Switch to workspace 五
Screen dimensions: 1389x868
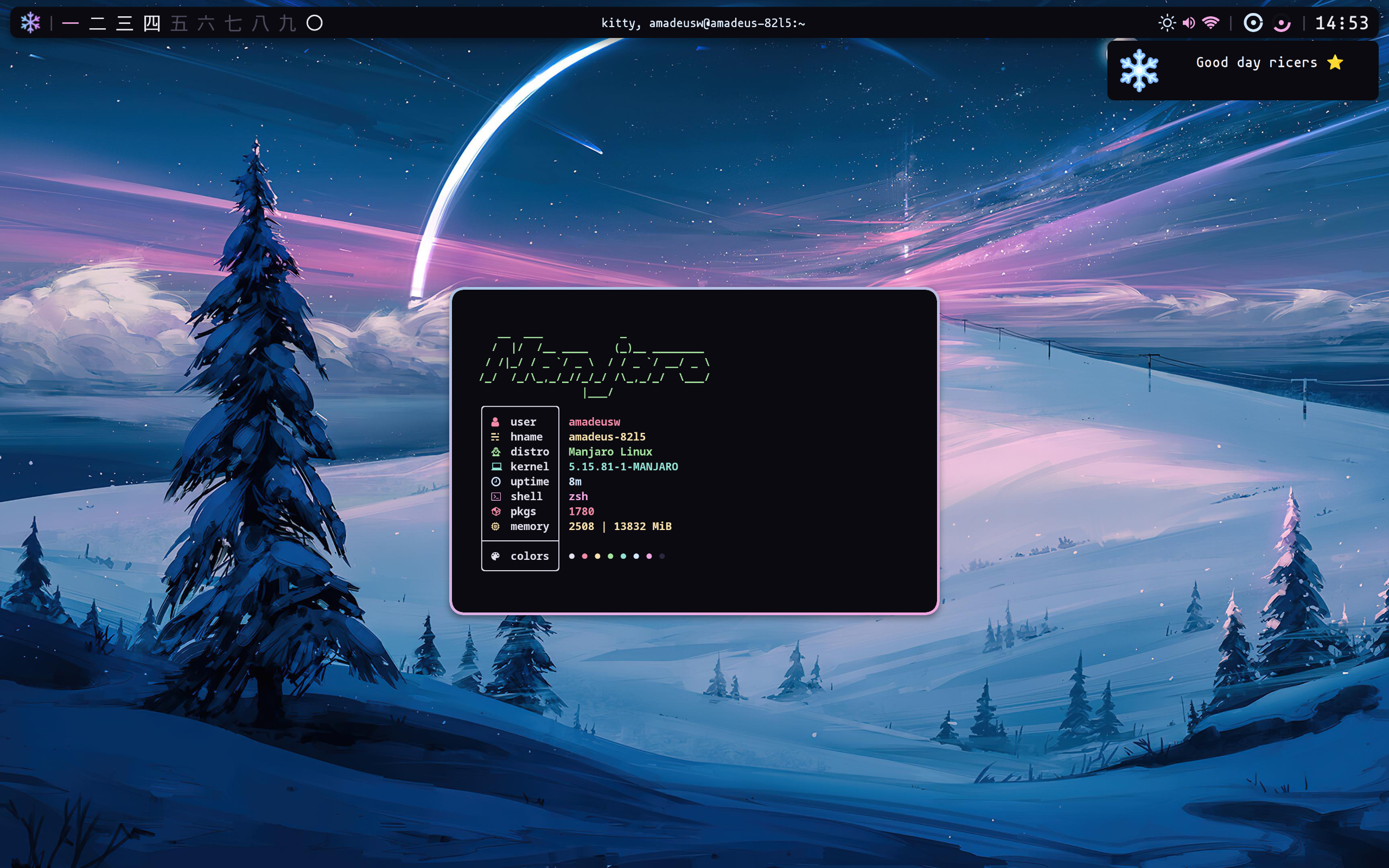coord(179,23)
